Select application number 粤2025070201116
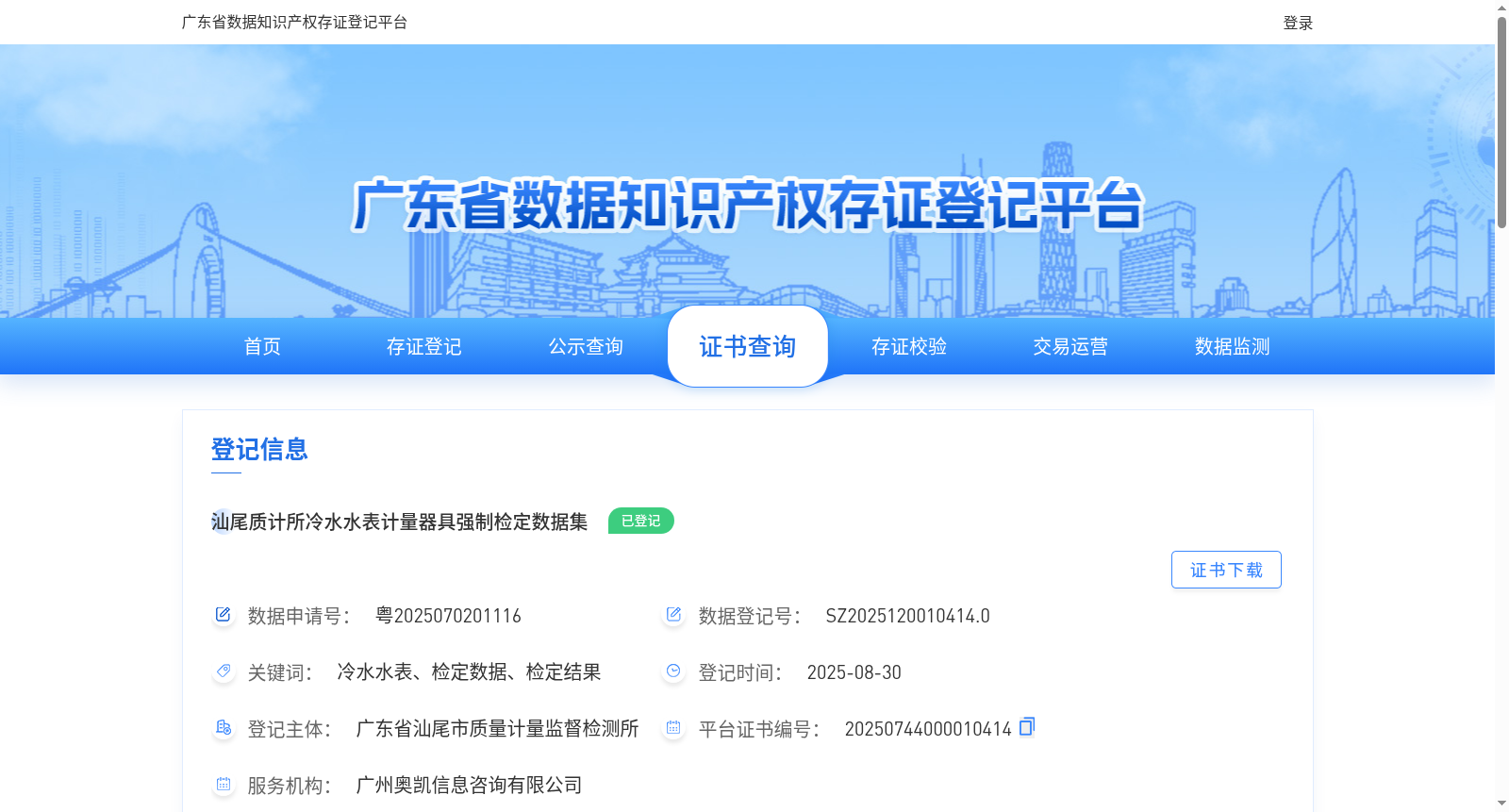This screenshot has height=812, width=1509. point(448,616)
